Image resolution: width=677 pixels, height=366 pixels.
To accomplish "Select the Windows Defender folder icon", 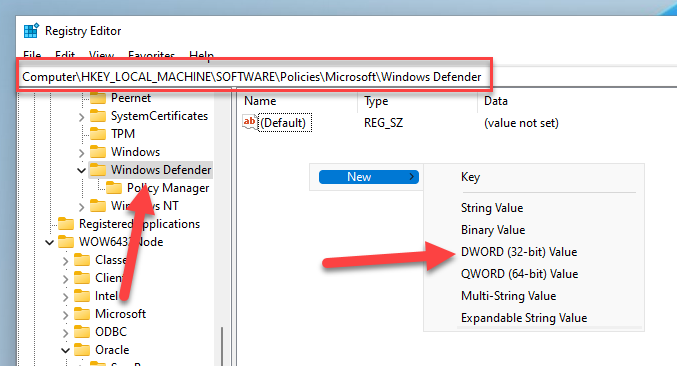I will tap(98, 170).
